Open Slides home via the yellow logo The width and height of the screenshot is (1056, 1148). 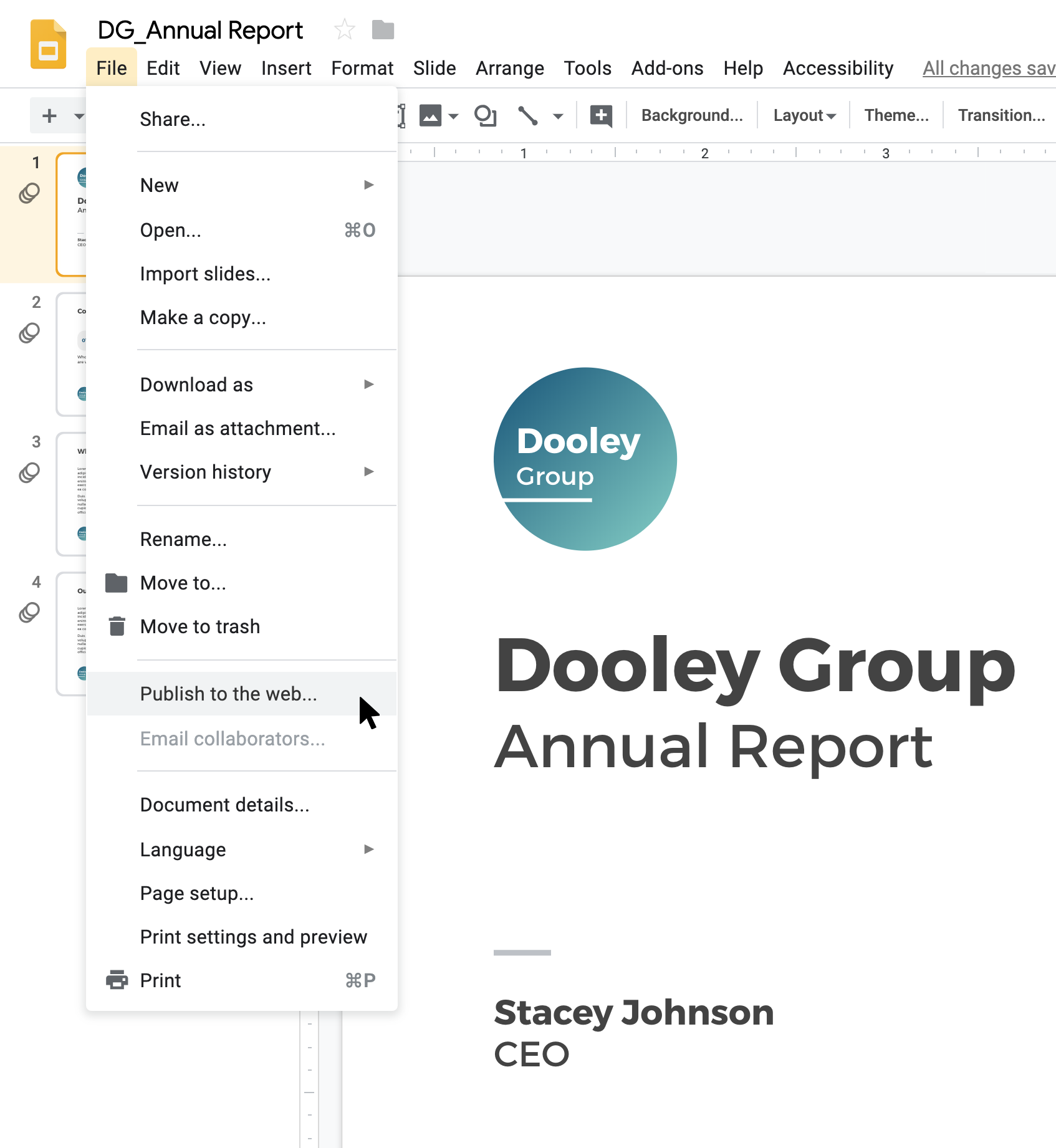(48, 44)
